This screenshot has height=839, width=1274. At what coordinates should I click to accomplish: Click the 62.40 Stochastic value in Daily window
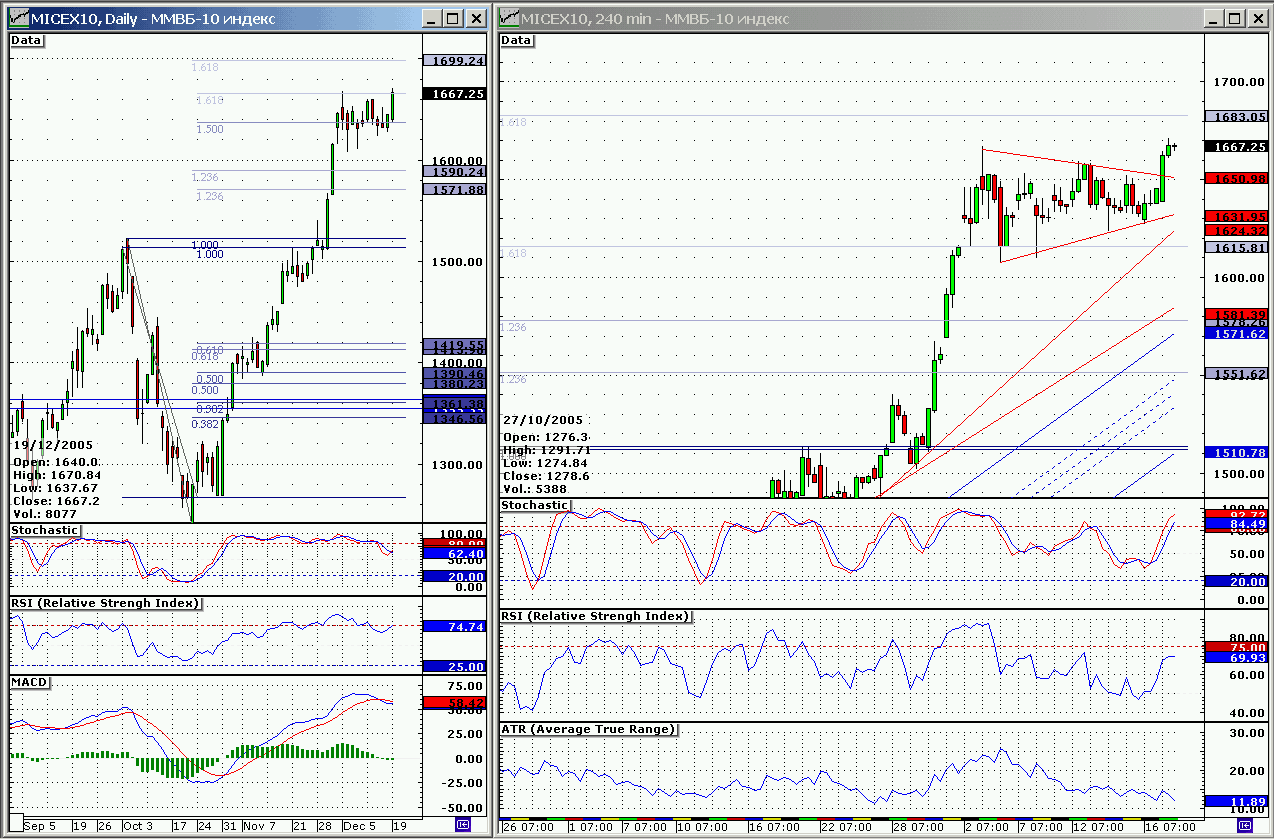455,553
